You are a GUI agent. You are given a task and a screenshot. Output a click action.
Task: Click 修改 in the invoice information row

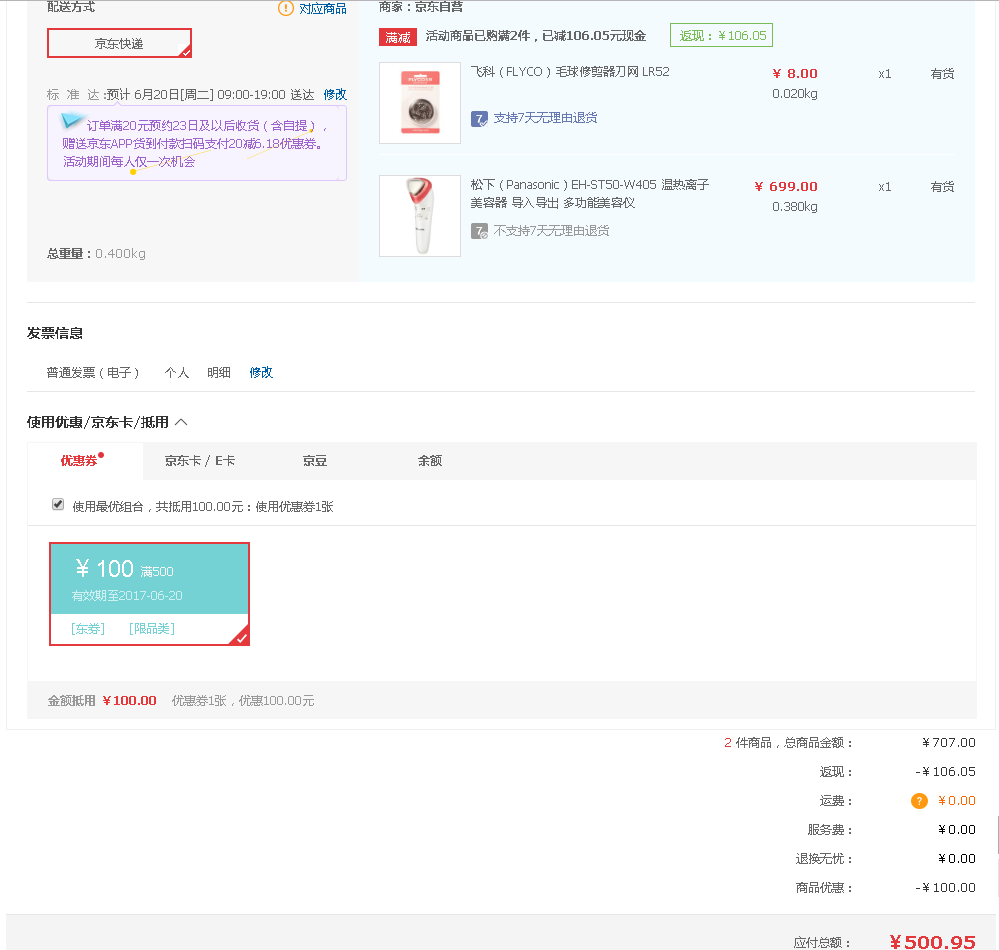pyautogui.click(x=261, y=372)
